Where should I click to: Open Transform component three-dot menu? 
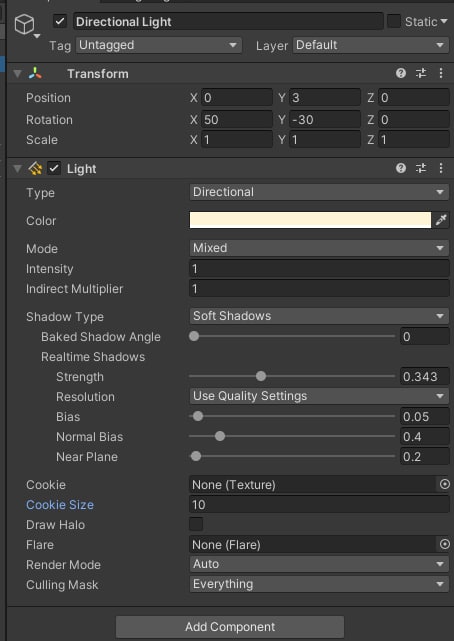441,73
